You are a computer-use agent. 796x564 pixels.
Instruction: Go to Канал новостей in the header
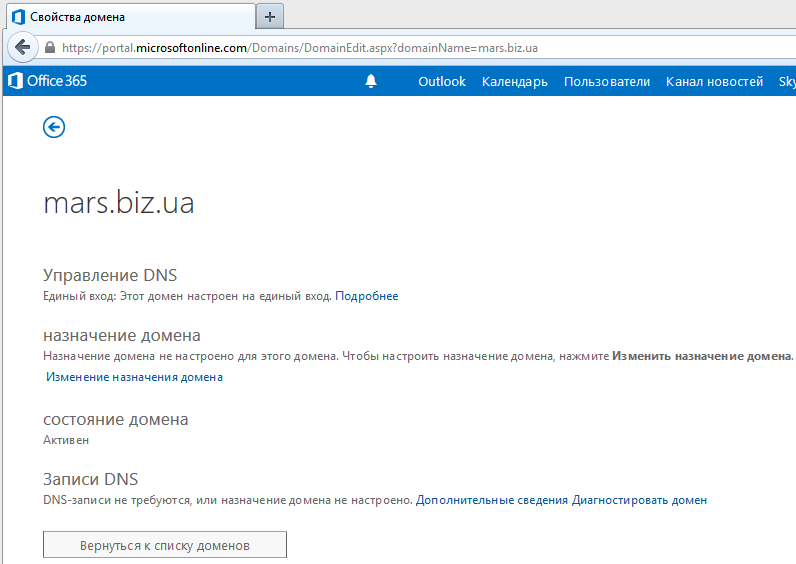point(714,82)
